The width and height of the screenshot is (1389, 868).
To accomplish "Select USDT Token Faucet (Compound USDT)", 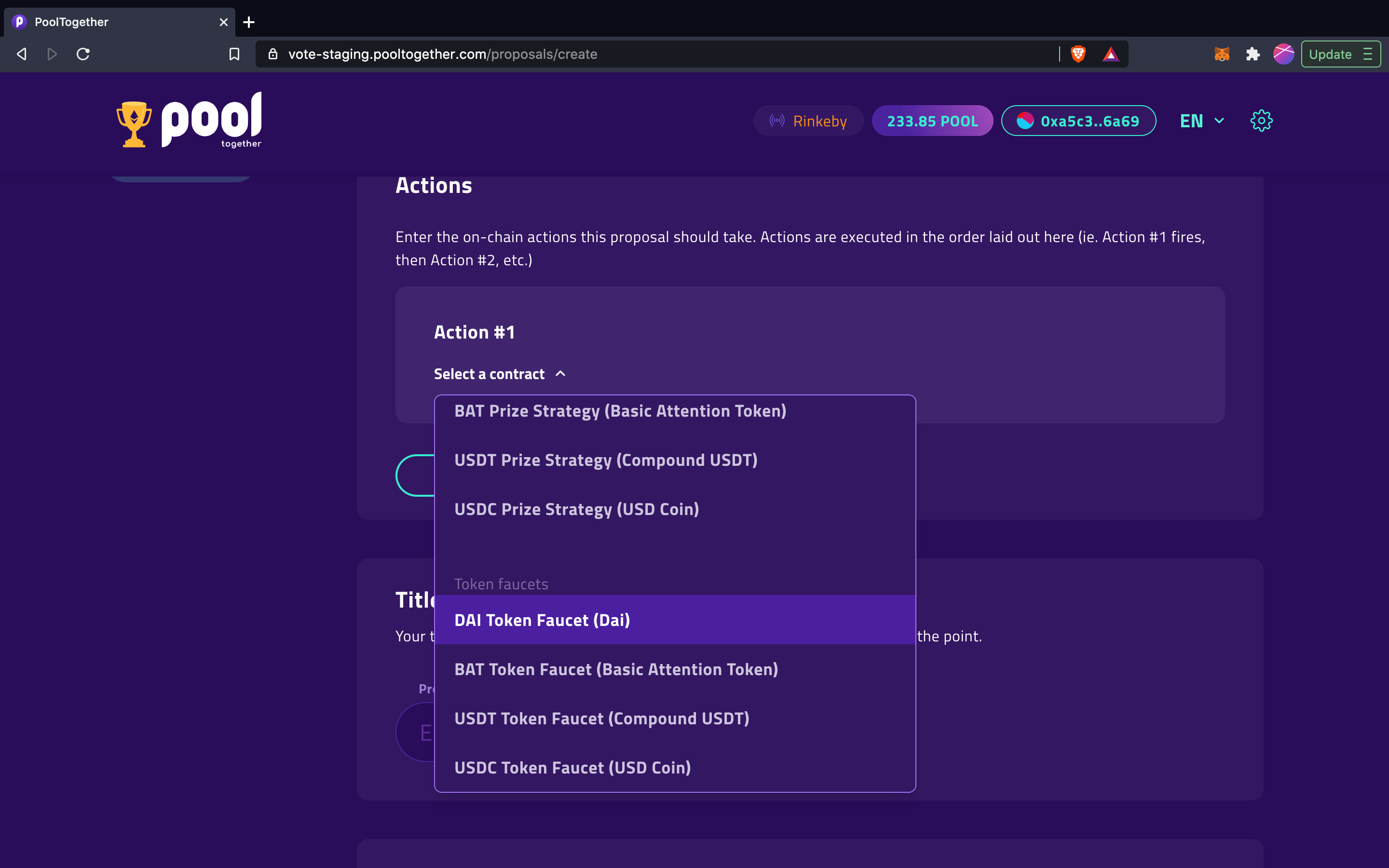I will click(x=675, y=718).
